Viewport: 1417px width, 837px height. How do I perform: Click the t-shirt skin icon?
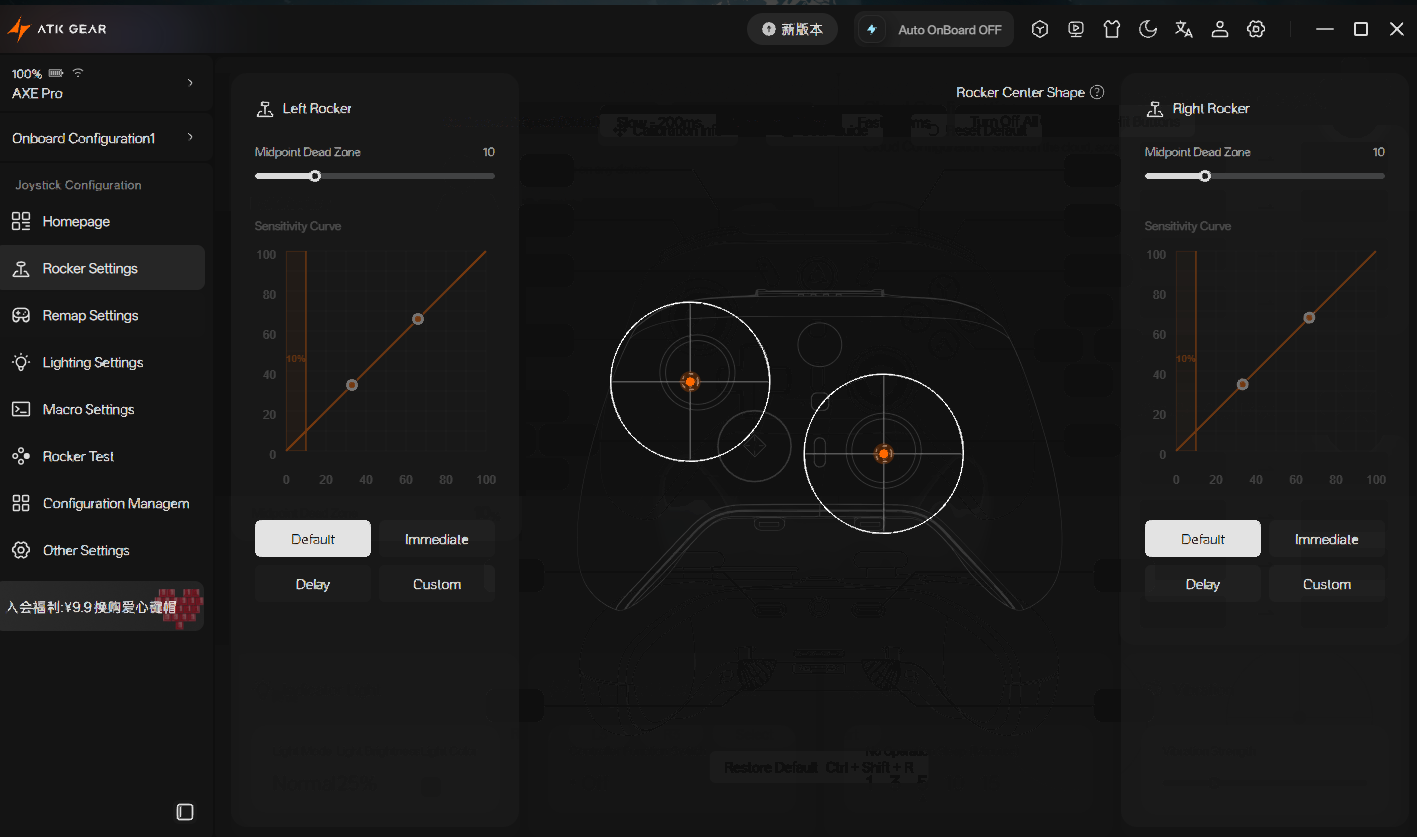tap(1112, 29)
